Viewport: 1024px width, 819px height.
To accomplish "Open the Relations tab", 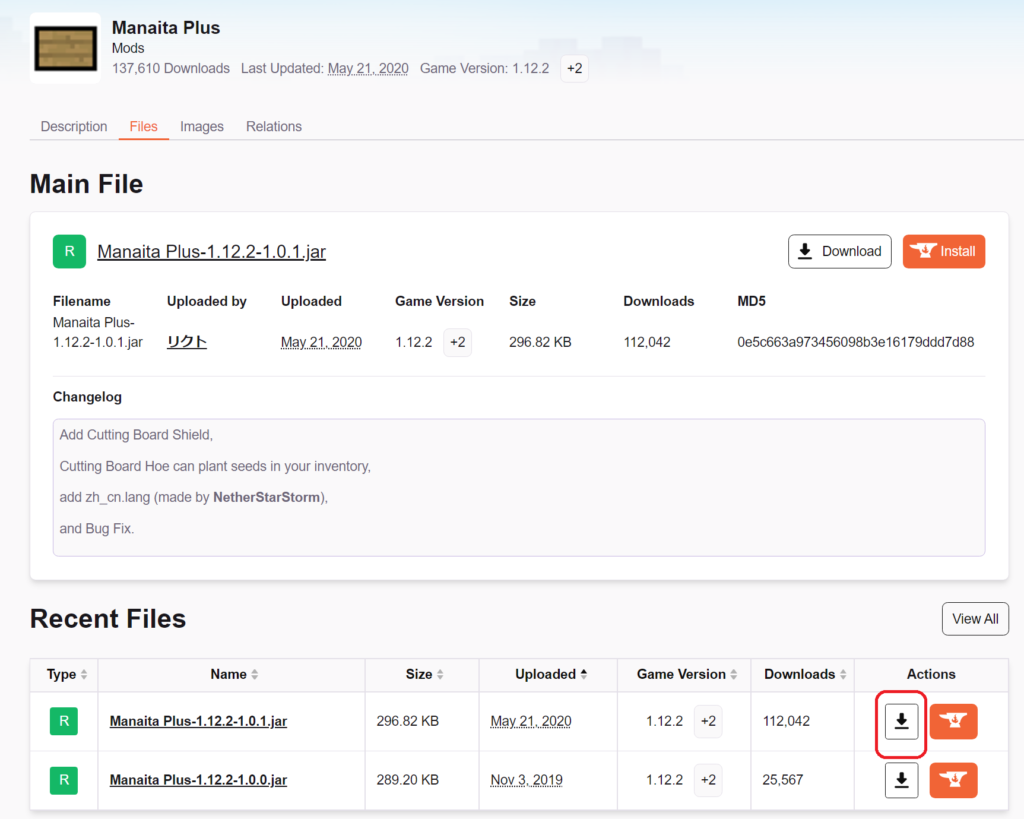I will coord(274,127).
